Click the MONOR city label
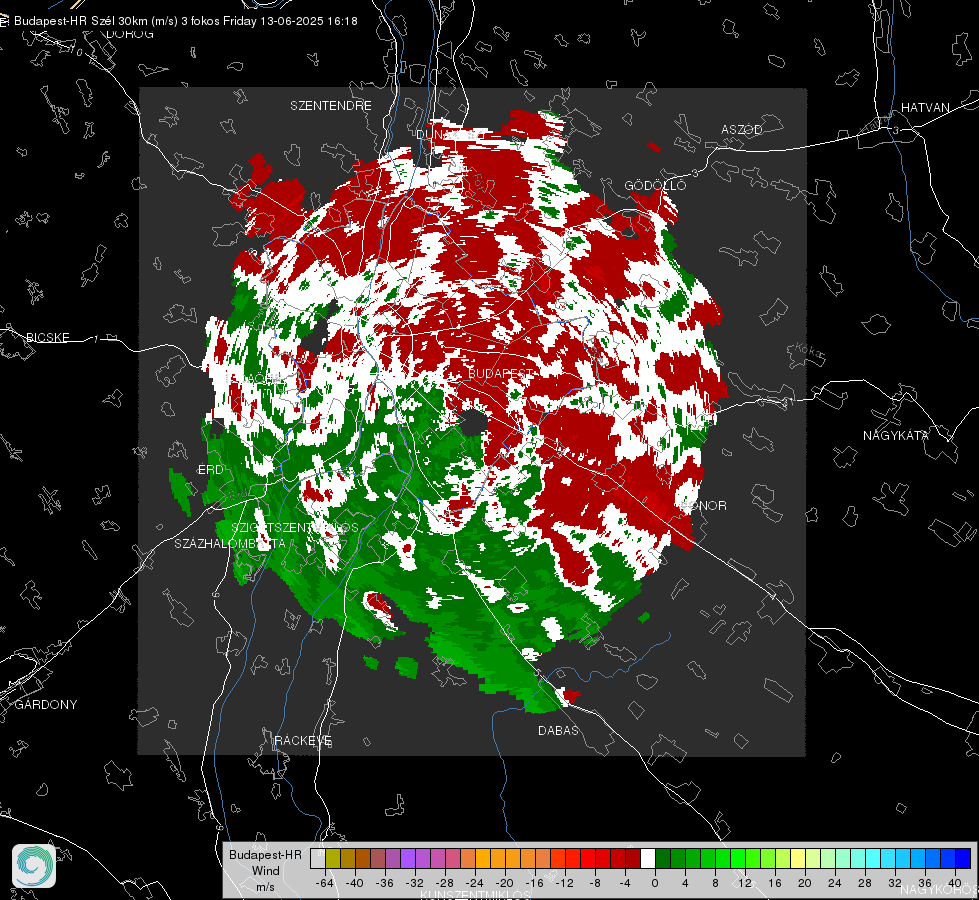Viewport: 979px width, 900px height. tap(704, 505)
